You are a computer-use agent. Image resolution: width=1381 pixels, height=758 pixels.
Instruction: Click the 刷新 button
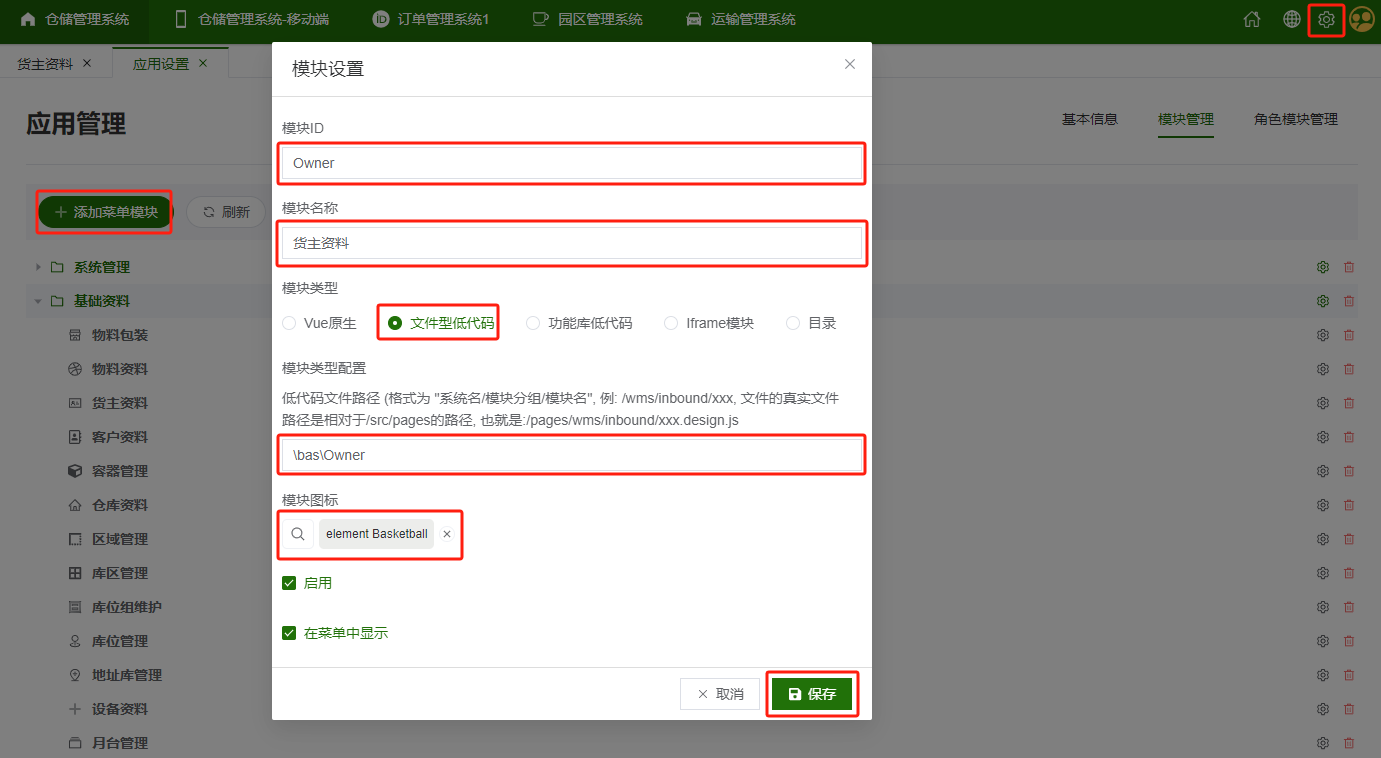(225, 212)
